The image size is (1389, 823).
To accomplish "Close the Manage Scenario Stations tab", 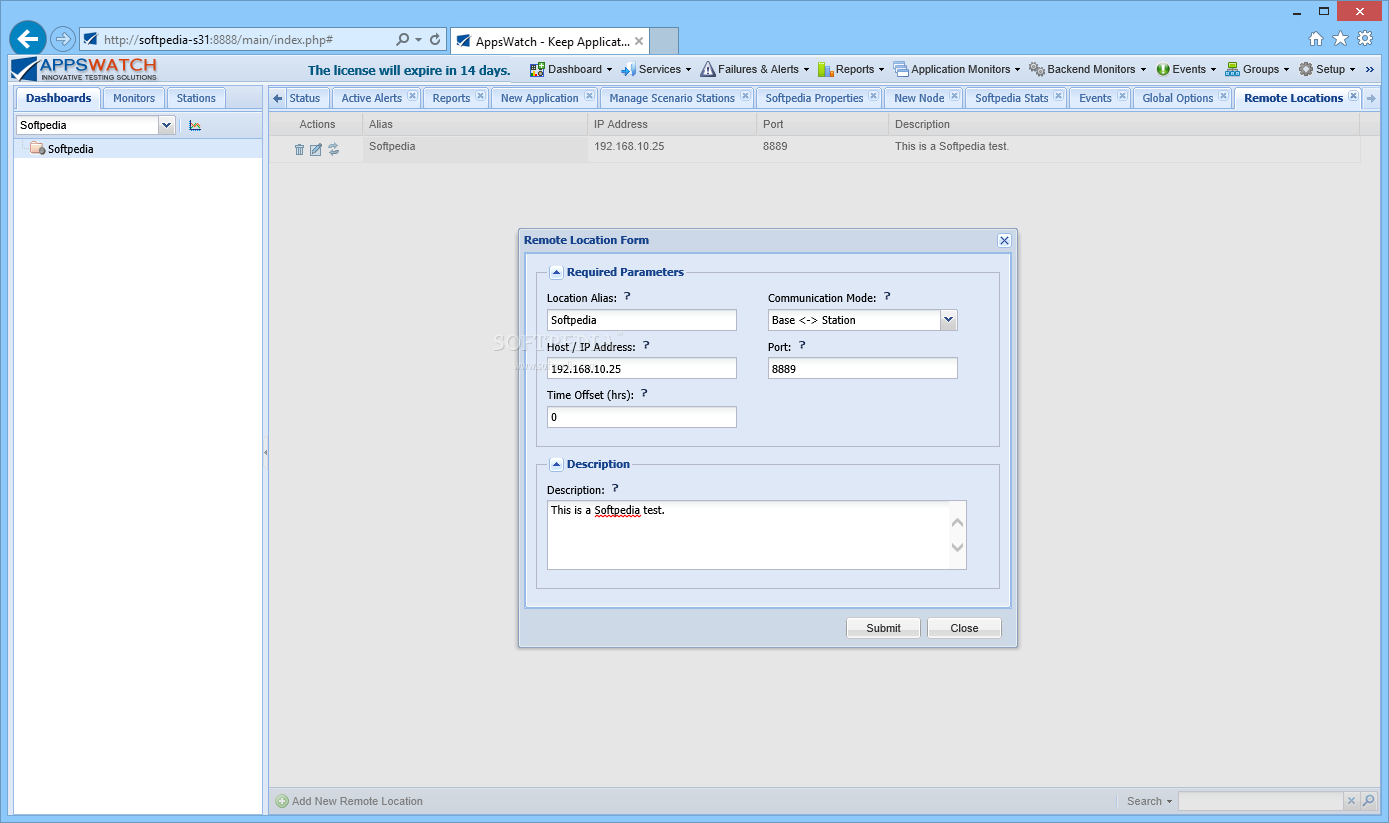I will [745, 96].
